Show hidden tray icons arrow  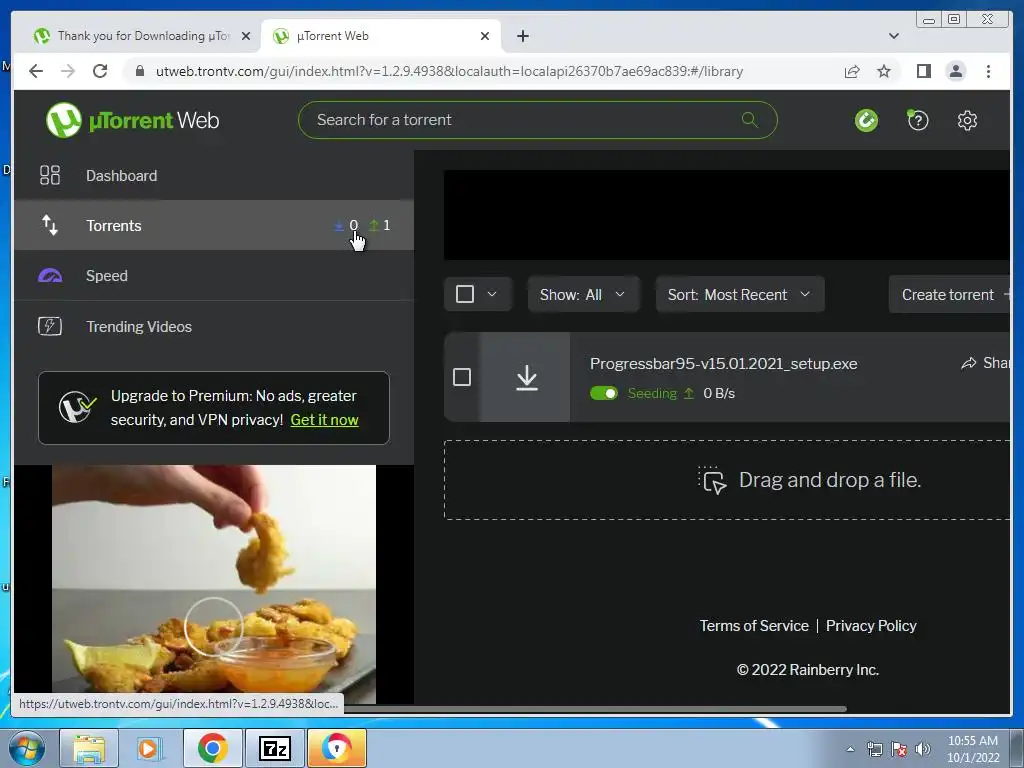coord(850,749)
